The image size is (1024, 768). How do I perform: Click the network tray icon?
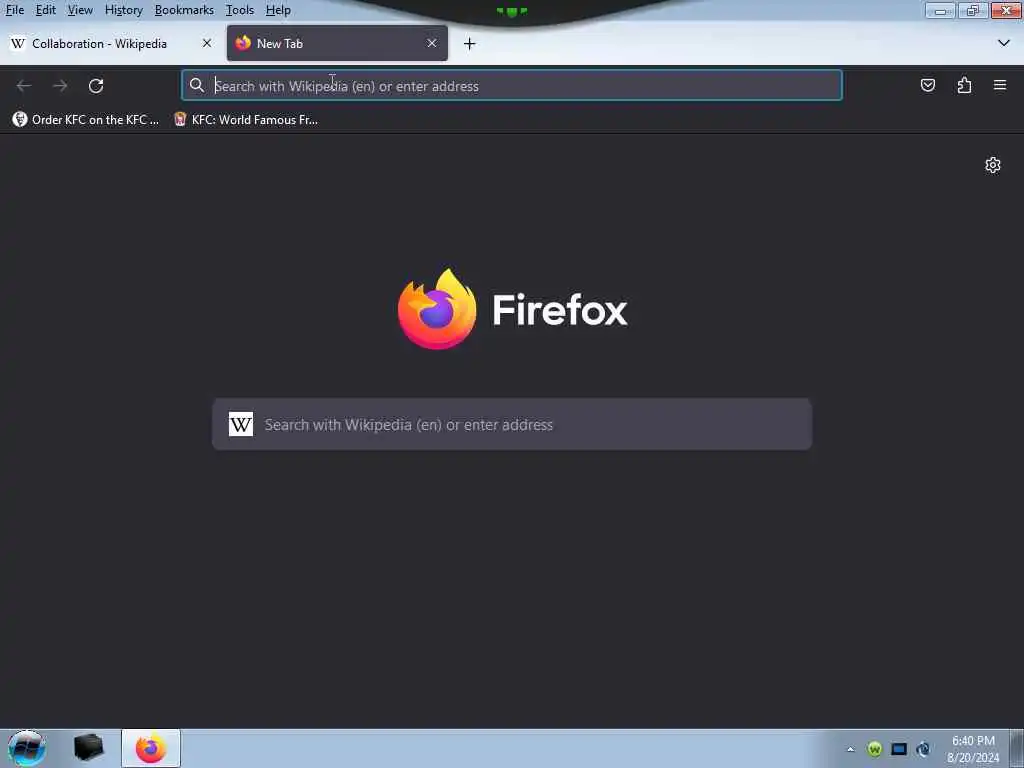(x=923, y=749)
